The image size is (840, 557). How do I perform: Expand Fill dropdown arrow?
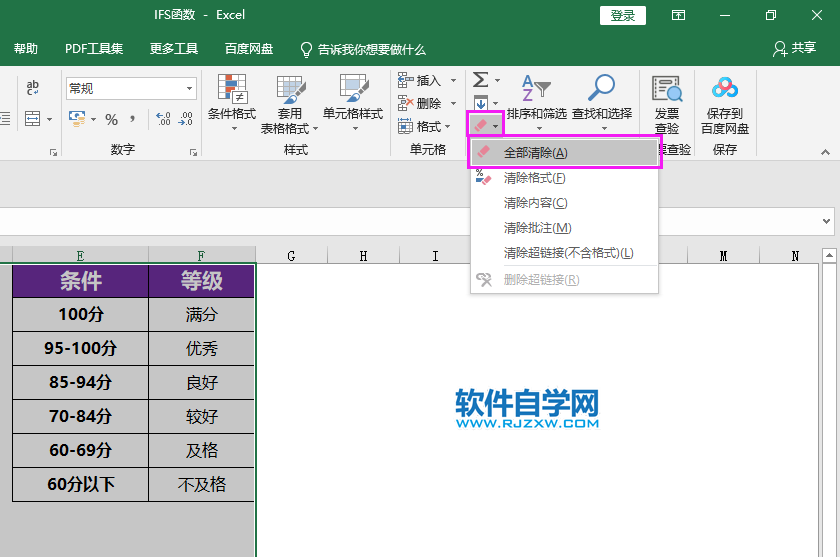click(496, 103)
